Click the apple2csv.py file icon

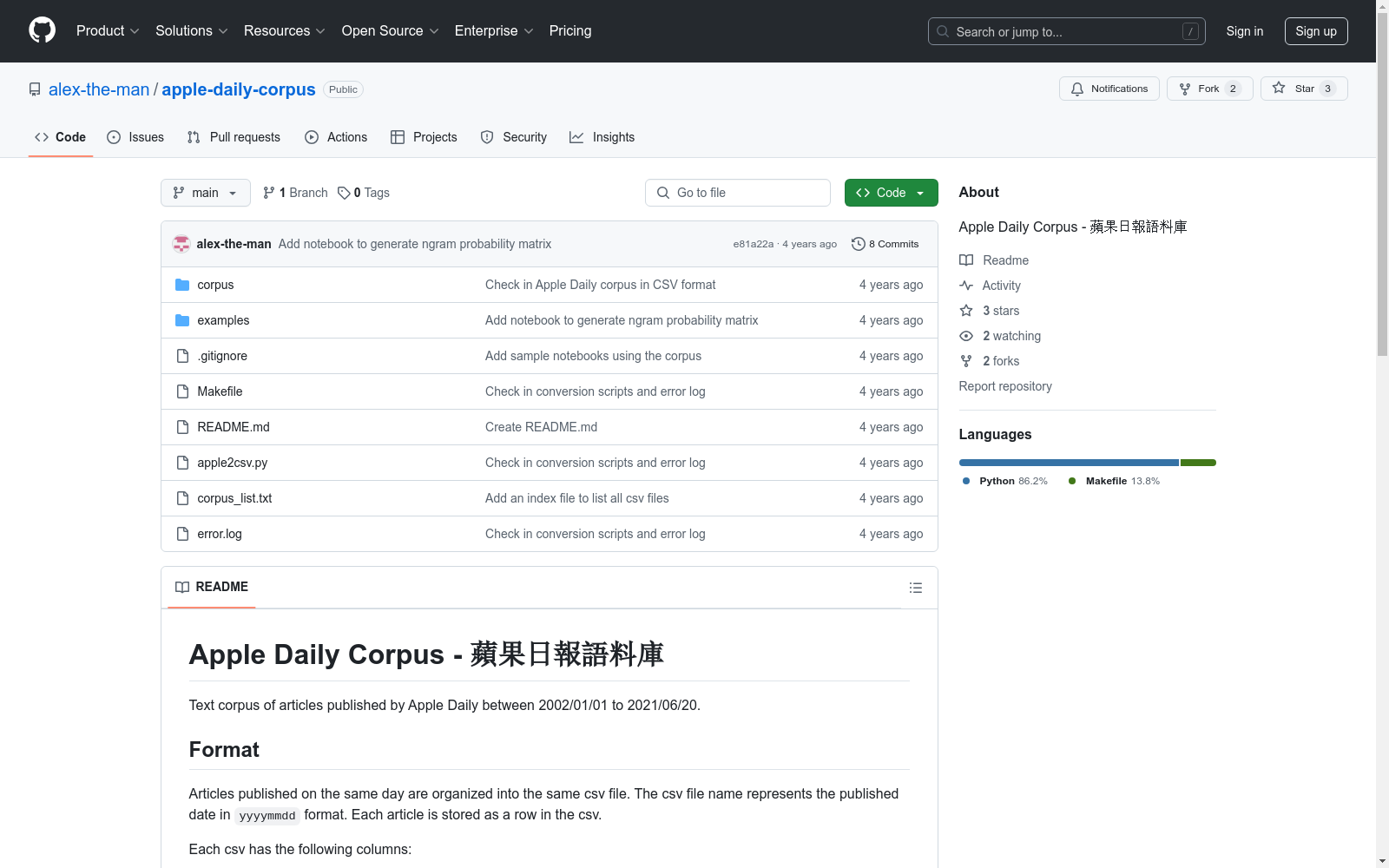coord(182,463)
